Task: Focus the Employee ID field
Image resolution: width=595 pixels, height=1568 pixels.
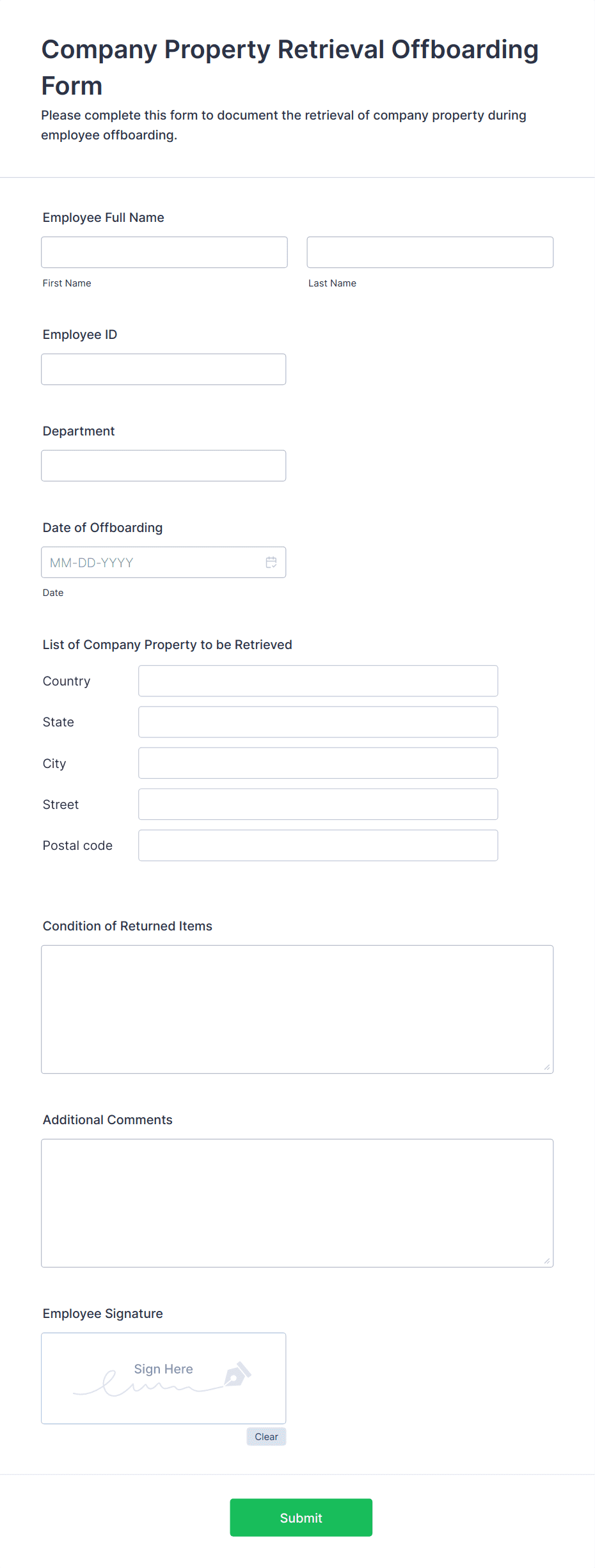Action: pos(164,369)
